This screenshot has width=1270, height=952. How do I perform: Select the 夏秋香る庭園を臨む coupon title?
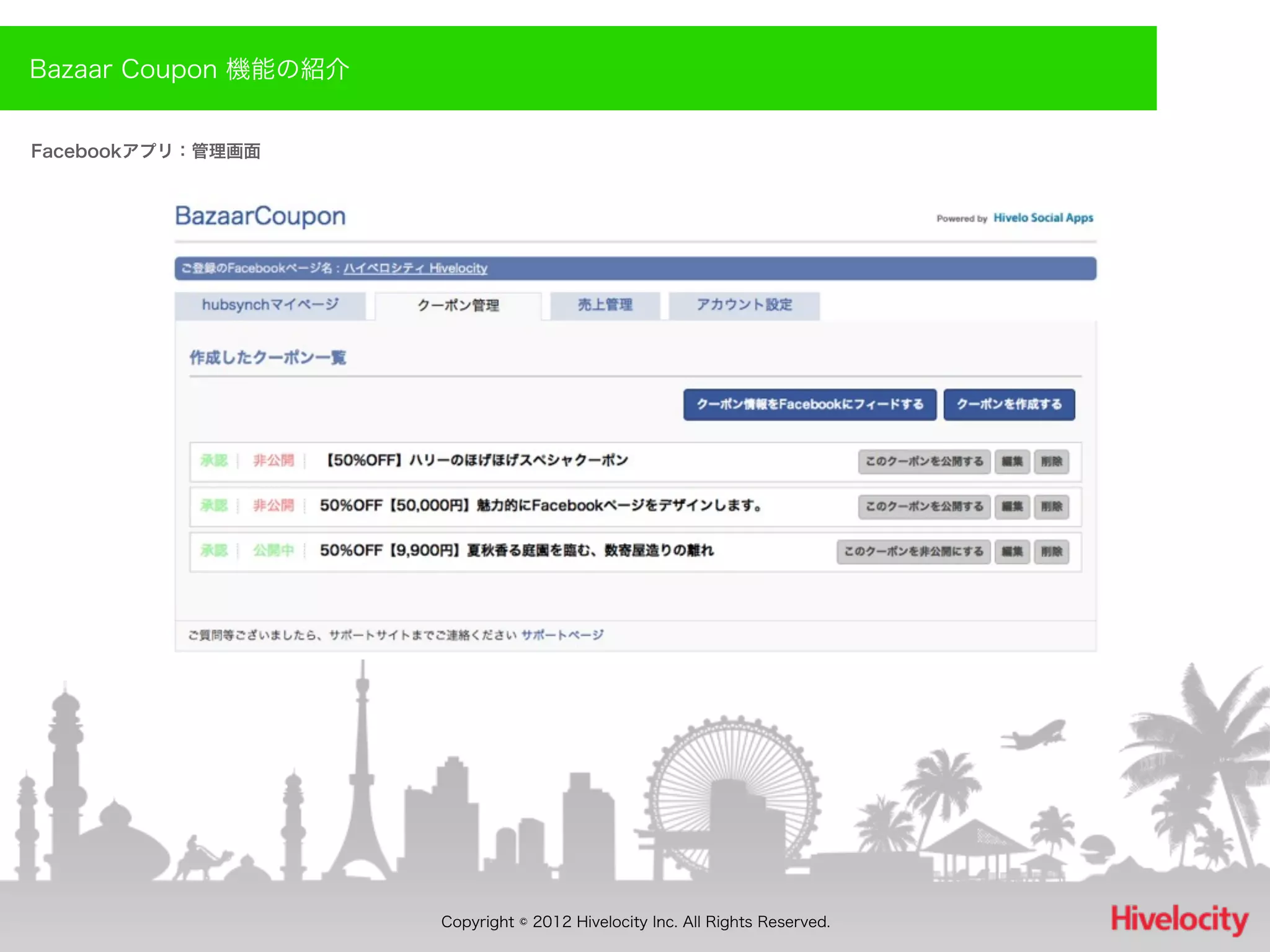coord(517,550)
